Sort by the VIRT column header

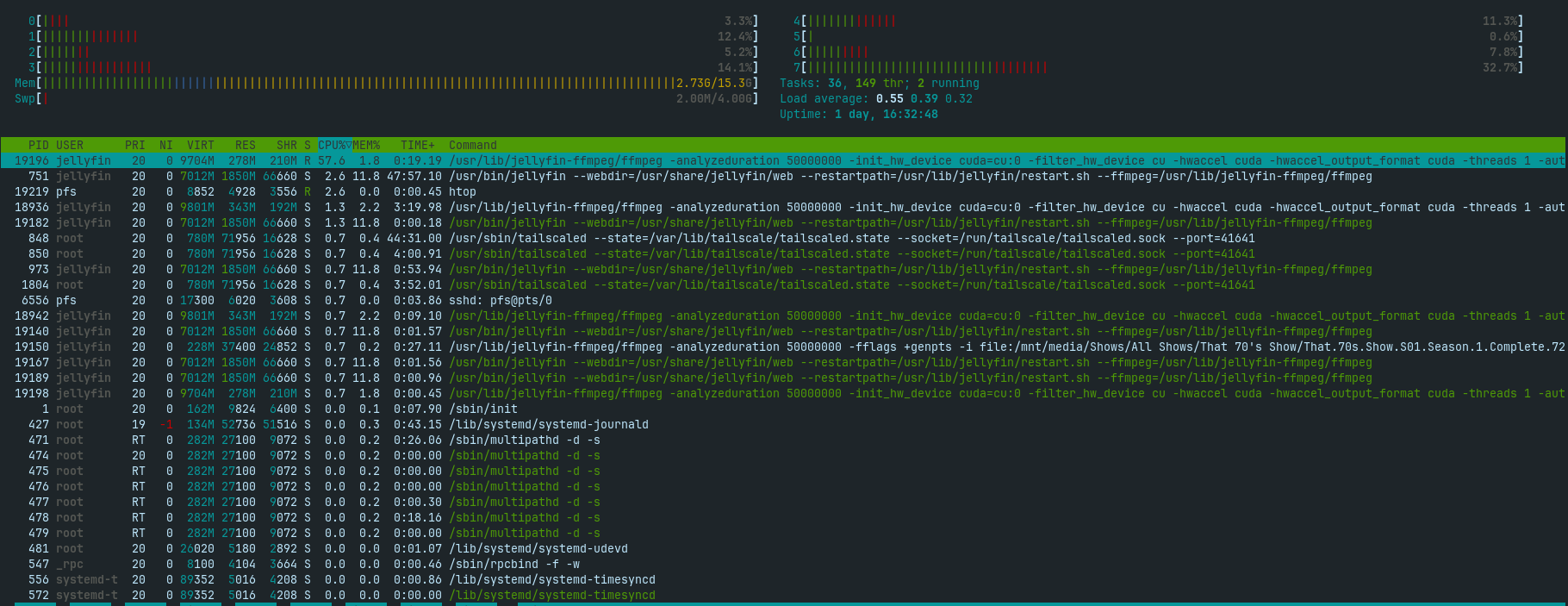200,145
